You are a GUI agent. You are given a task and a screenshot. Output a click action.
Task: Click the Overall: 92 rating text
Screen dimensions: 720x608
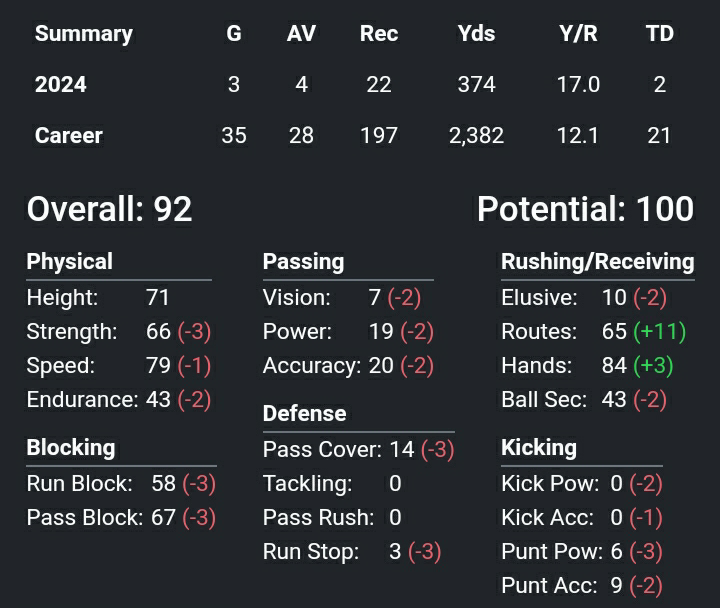109,209
